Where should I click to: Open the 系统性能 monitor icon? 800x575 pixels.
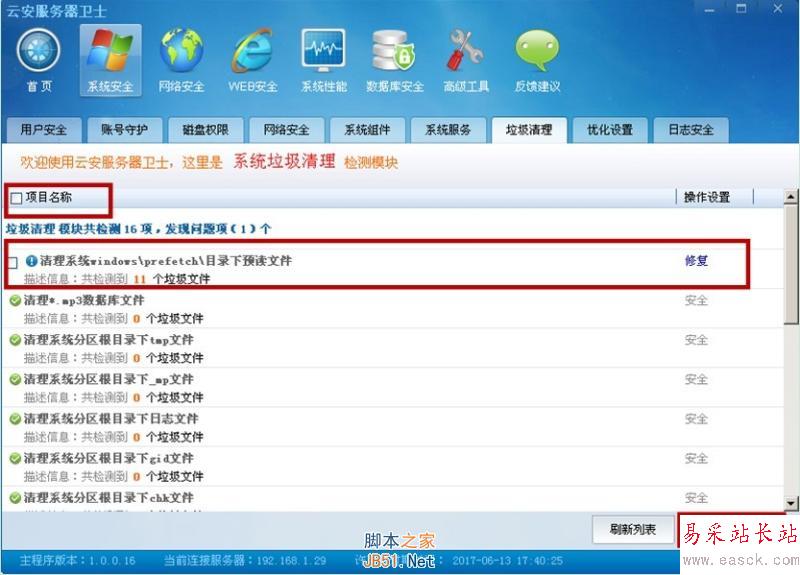323,51
